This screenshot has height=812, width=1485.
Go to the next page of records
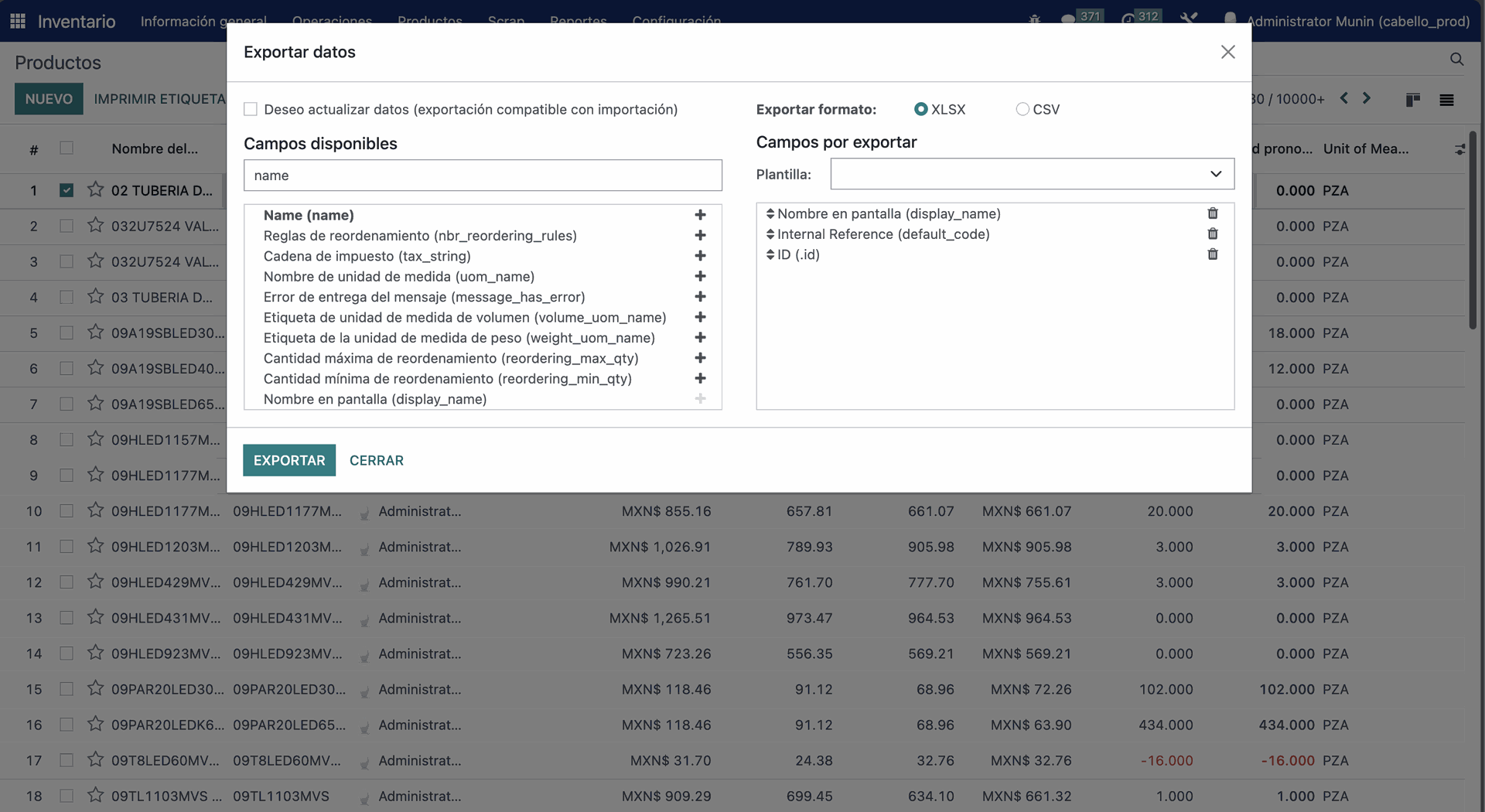click(1367, 98)
